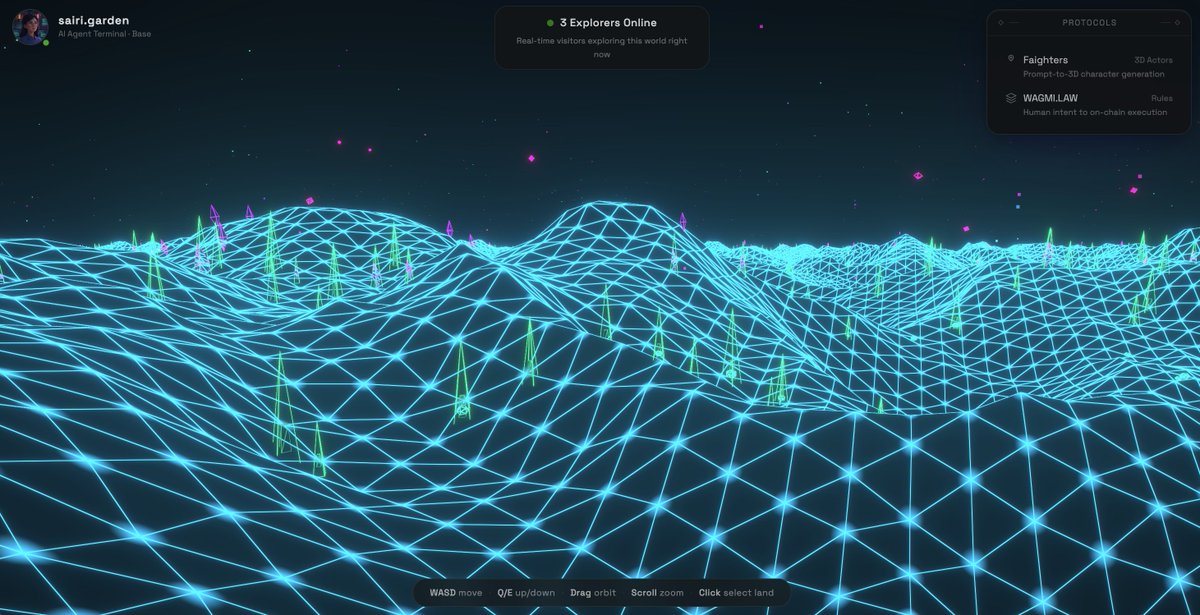Open the Faighters protocol entry

(x=1089, y=67)
